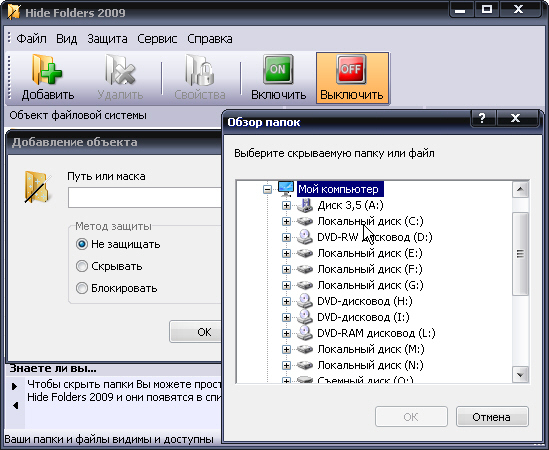
Task: Close the Обзор папок dialog
Action: coord(516,118)
